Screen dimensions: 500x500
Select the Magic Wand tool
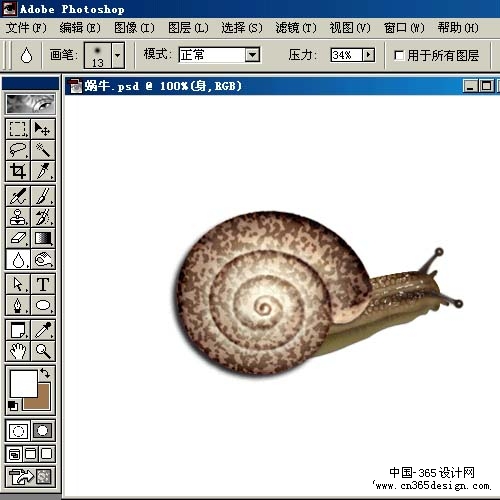point(43,150)
